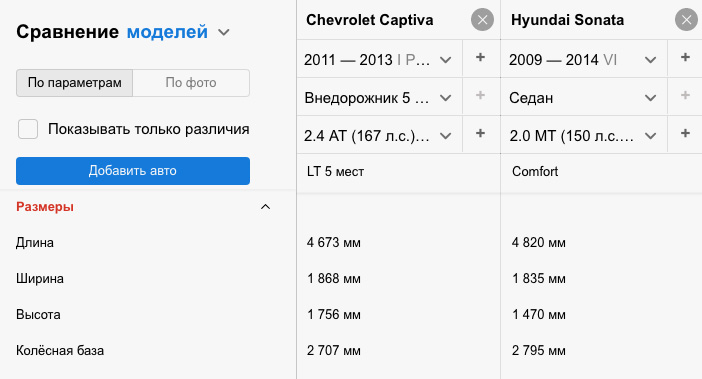The image size is (702, 379).
Task: Remove Chevrolet Captiva from comparison
Action: coord(482,20)
